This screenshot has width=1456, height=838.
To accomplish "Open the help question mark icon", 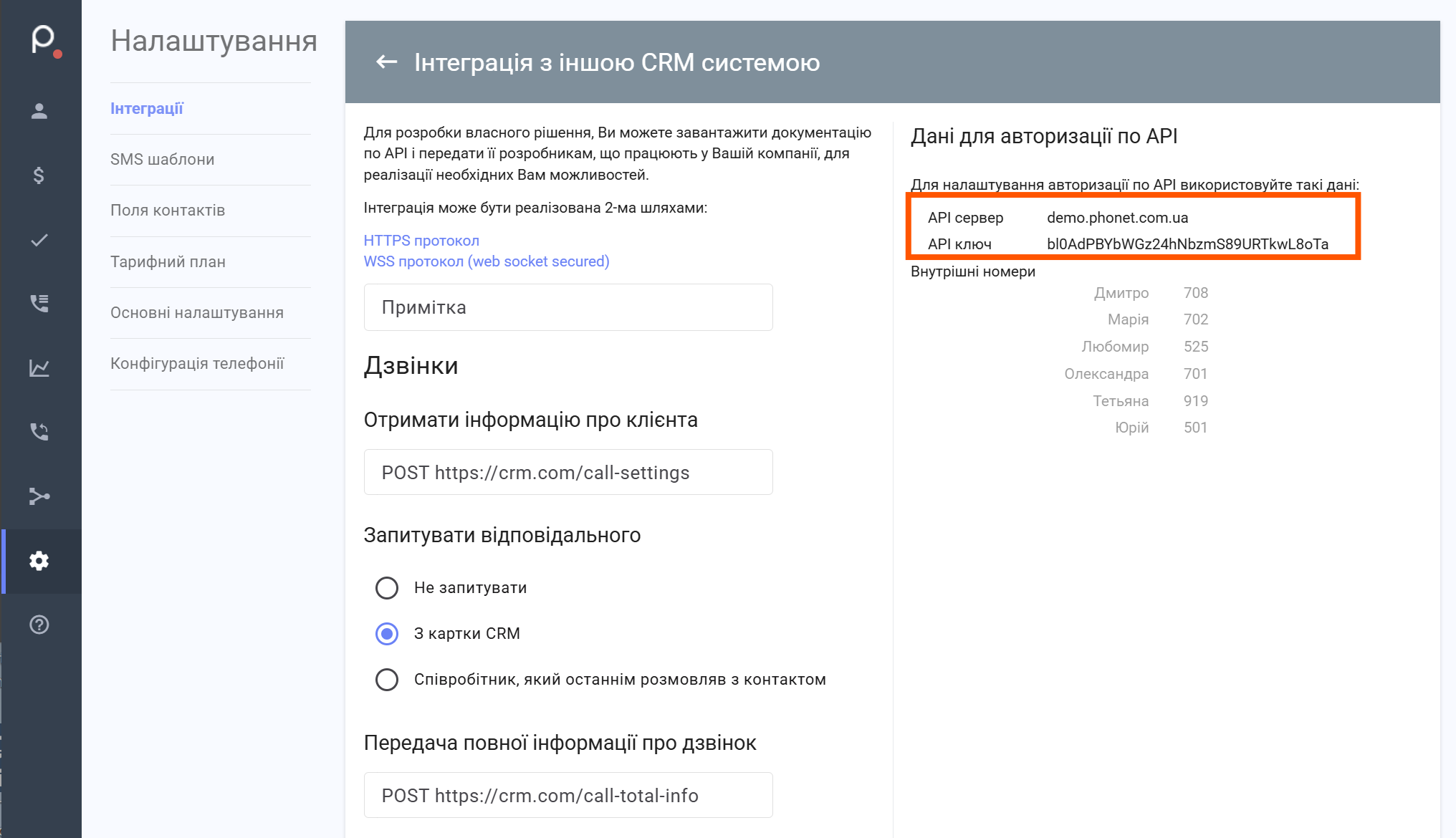I will click(39, 625).
